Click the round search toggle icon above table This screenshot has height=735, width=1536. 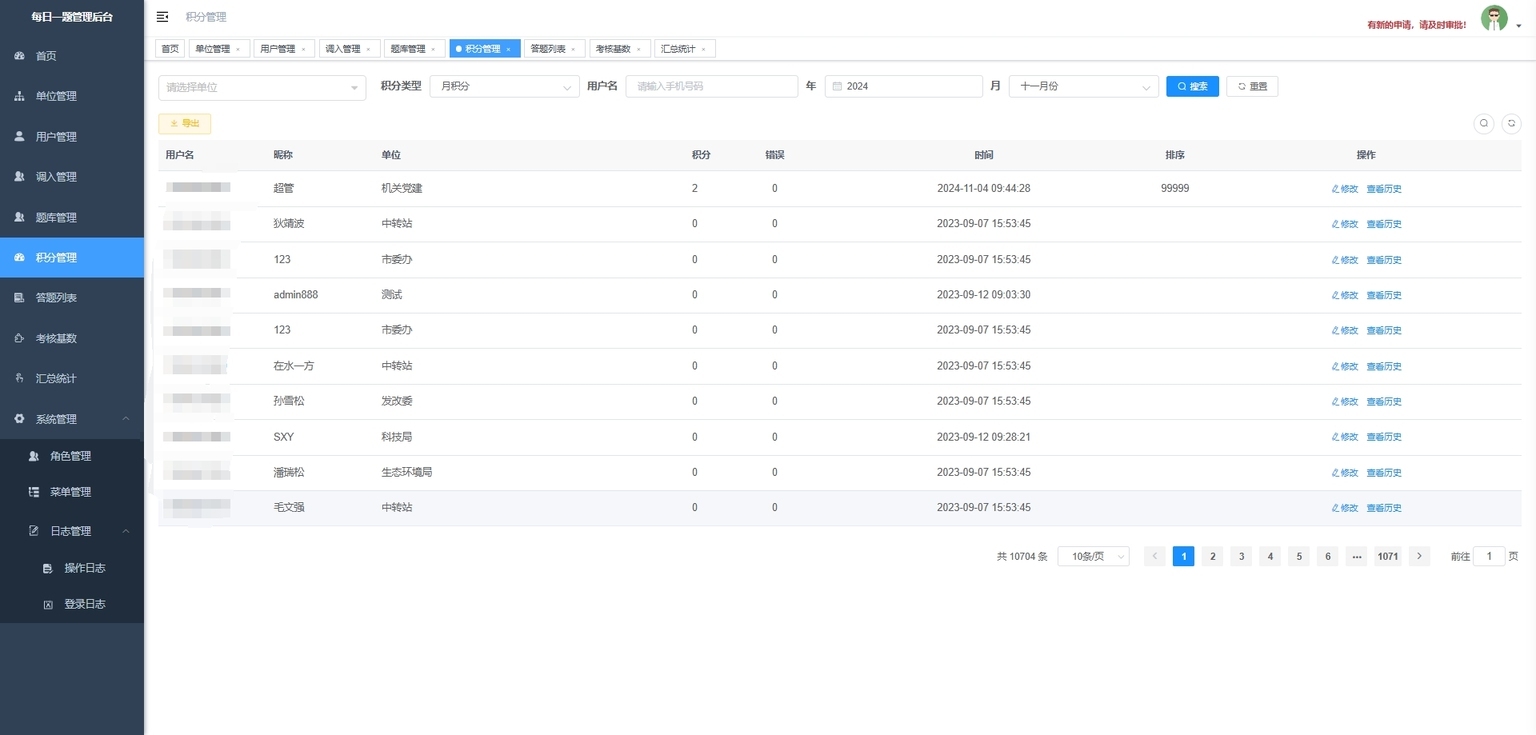pos(1484,123)
